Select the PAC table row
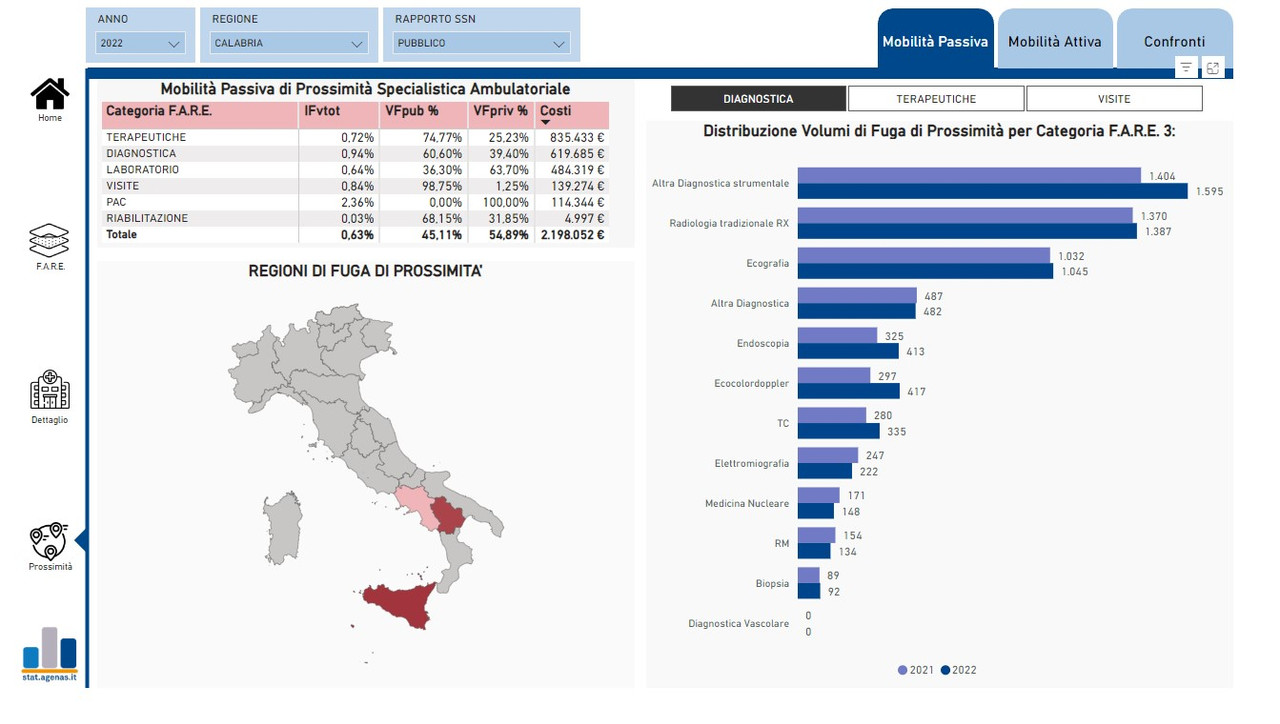The image size is (1280, 724). (x=355, y=202)
